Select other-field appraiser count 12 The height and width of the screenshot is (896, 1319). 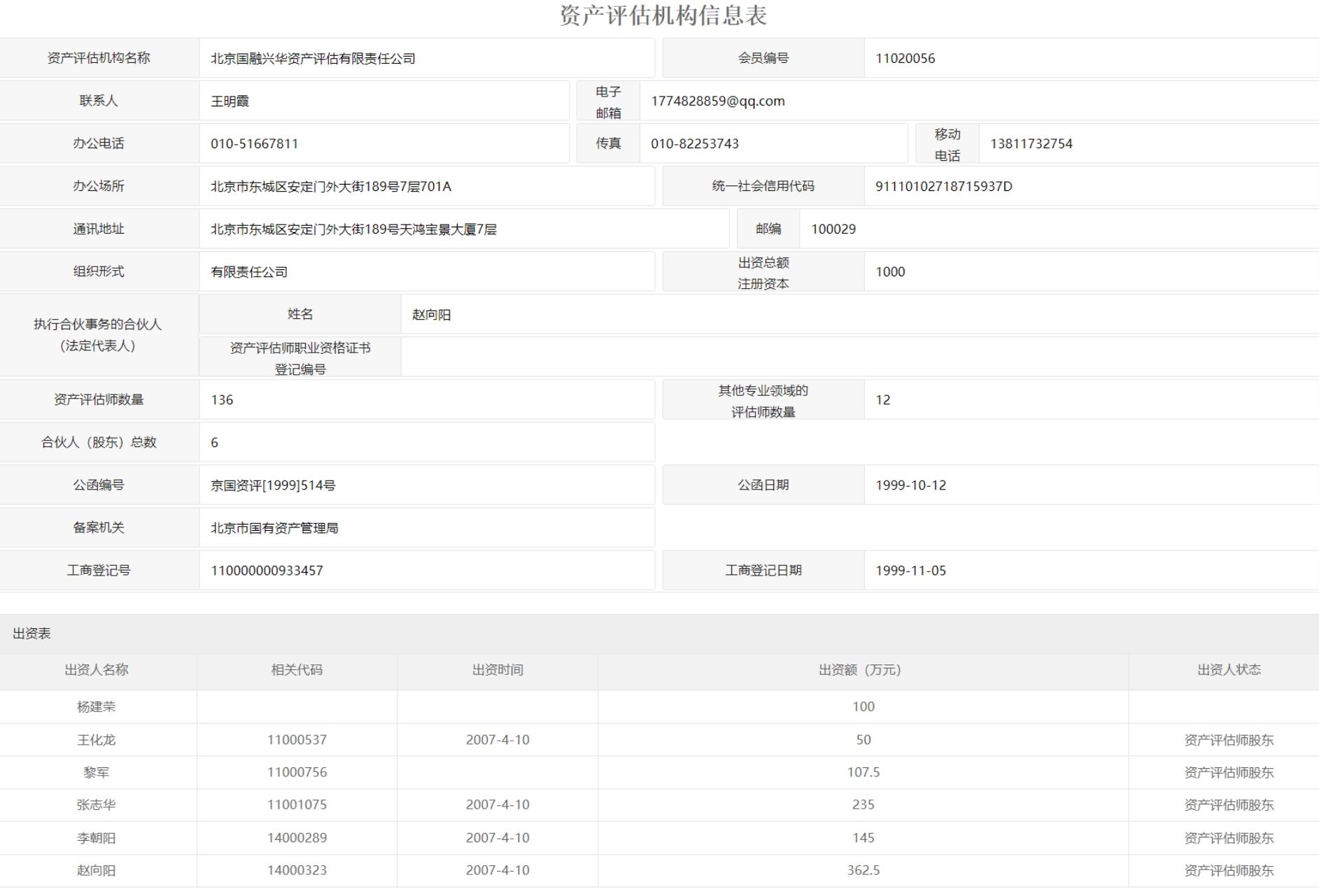click(882, 400)
